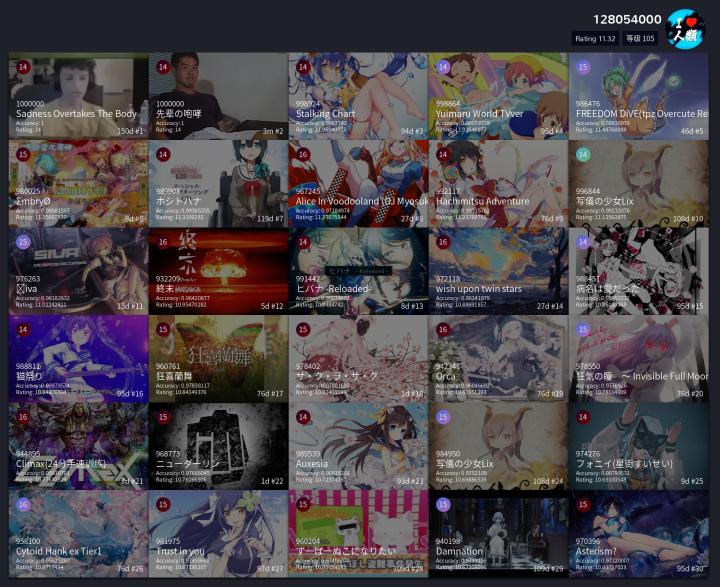Screen dimensions: 720x587
Task: Click the 15 badge on ニュータ－リン card
Action: 163,417
